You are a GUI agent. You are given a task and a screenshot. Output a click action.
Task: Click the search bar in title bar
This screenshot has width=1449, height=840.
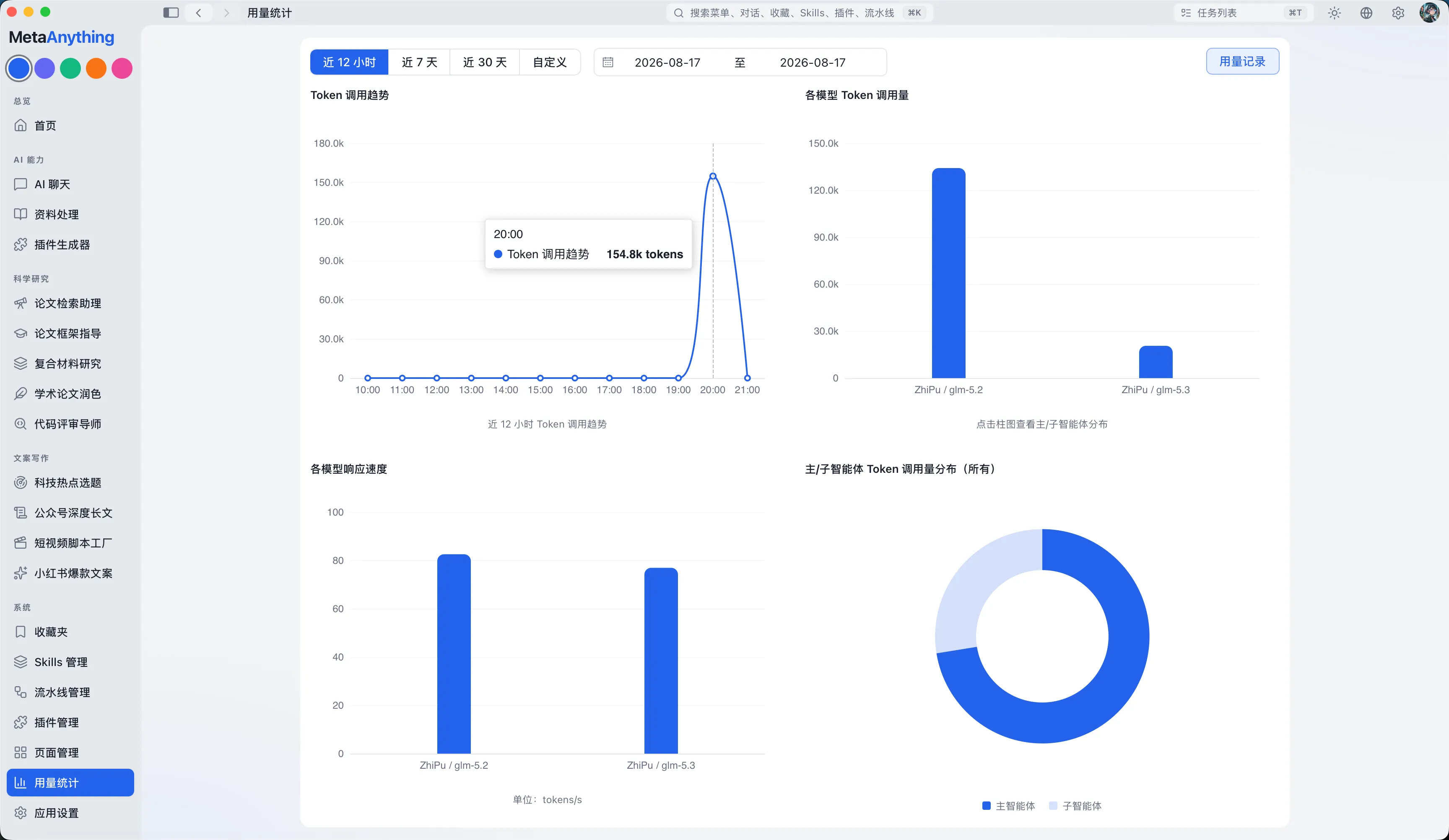(x=799, y=13)
